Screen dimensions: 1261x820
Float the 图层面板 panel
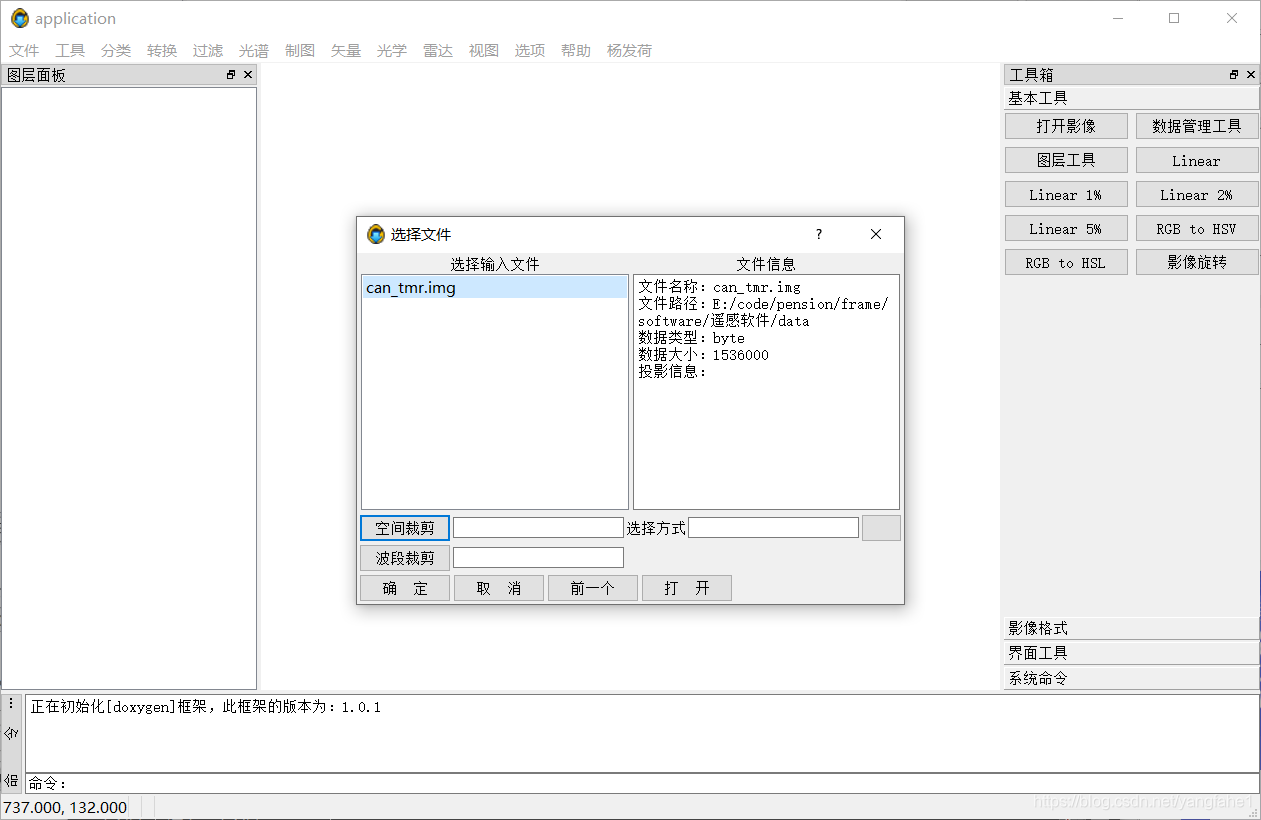[x=231, y=75]
